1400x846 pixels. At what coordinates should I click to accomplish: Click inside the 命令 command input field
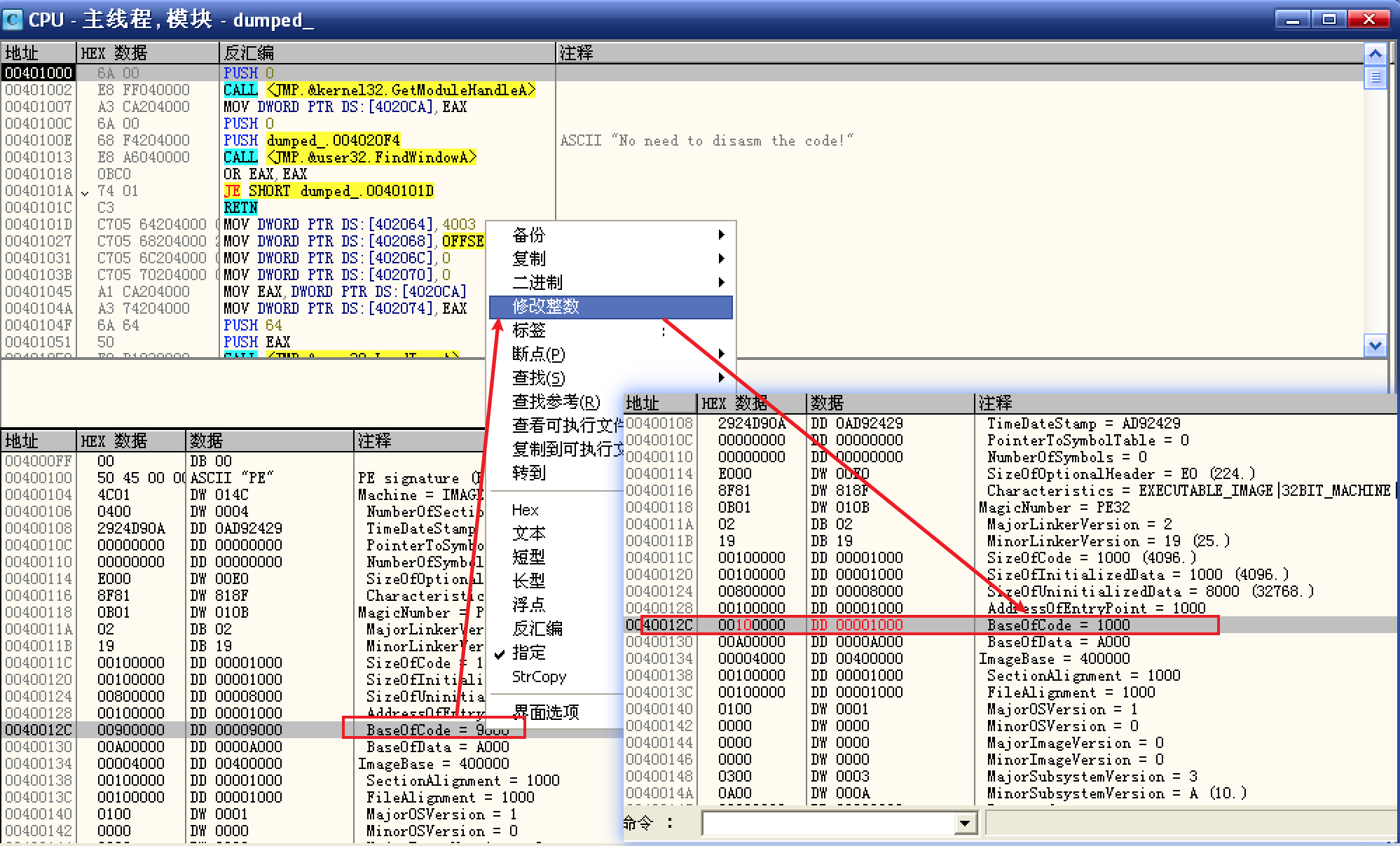tap(827, 824)
